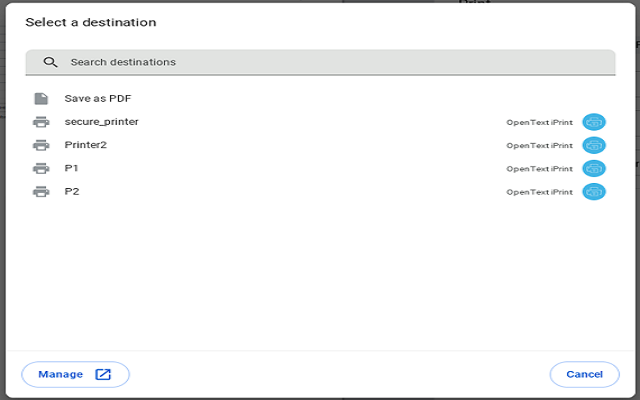The height and width of the screenshot is (400, 640).
Task: Click the printer icon beside P1
Action: coord(41,168)
